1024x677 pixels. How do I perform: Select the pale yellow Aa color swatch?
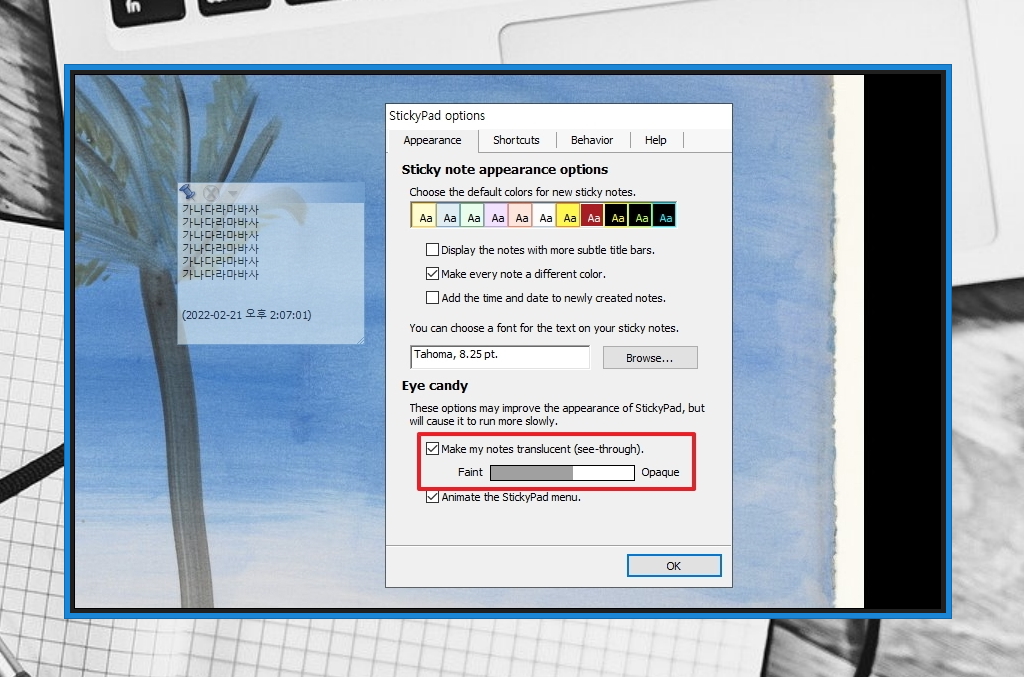click(x=424, y=215)
